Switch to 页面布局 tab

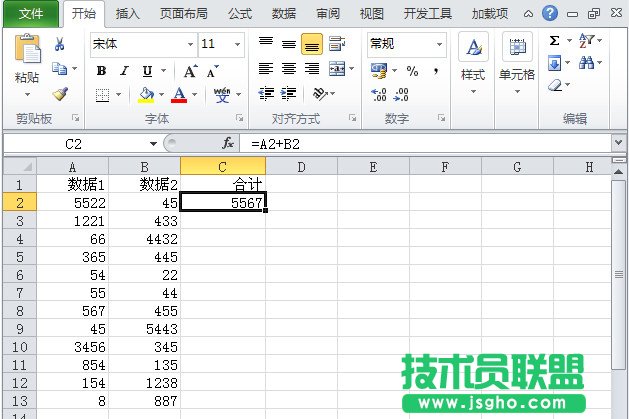point(184,14)
